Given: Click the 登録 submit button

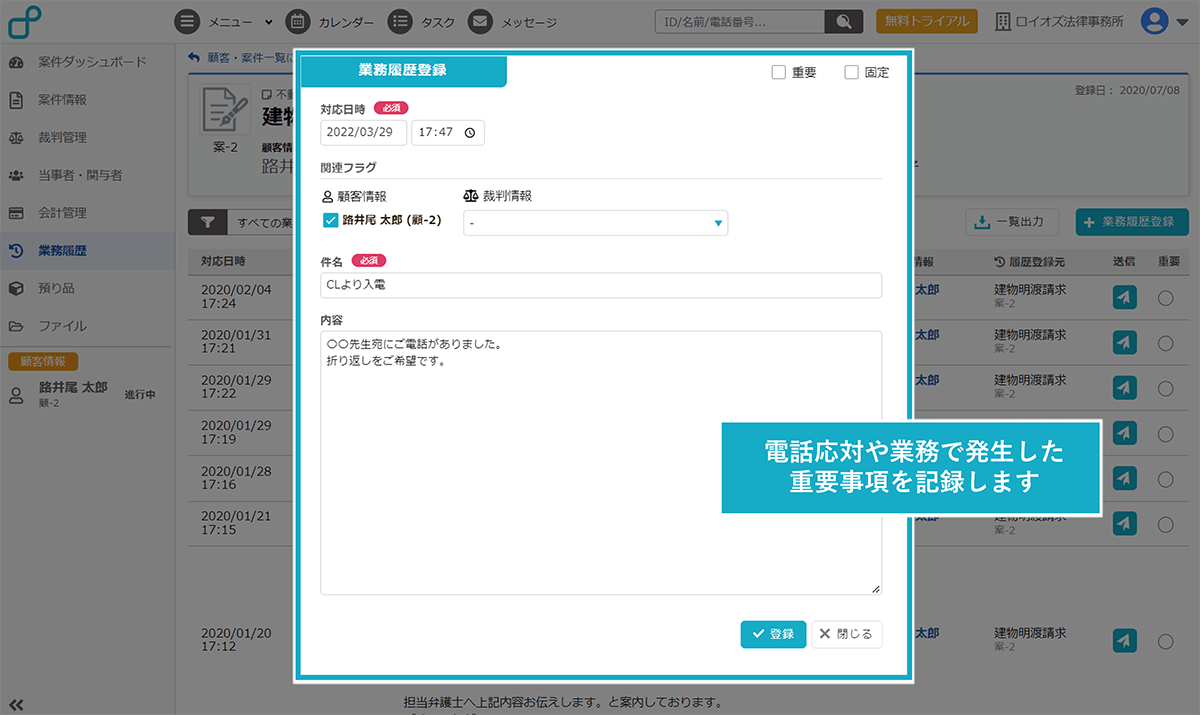Looking at the screenshot, I should 773,634.
